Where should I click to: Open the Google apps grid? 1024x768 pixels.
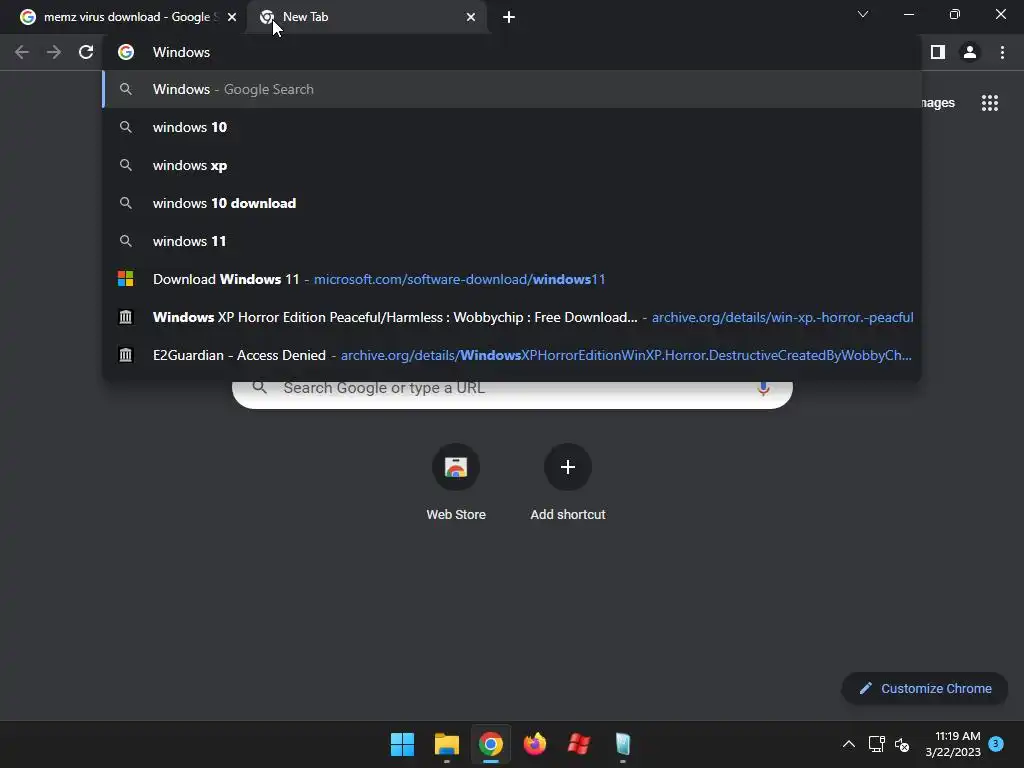pos(990,103)
